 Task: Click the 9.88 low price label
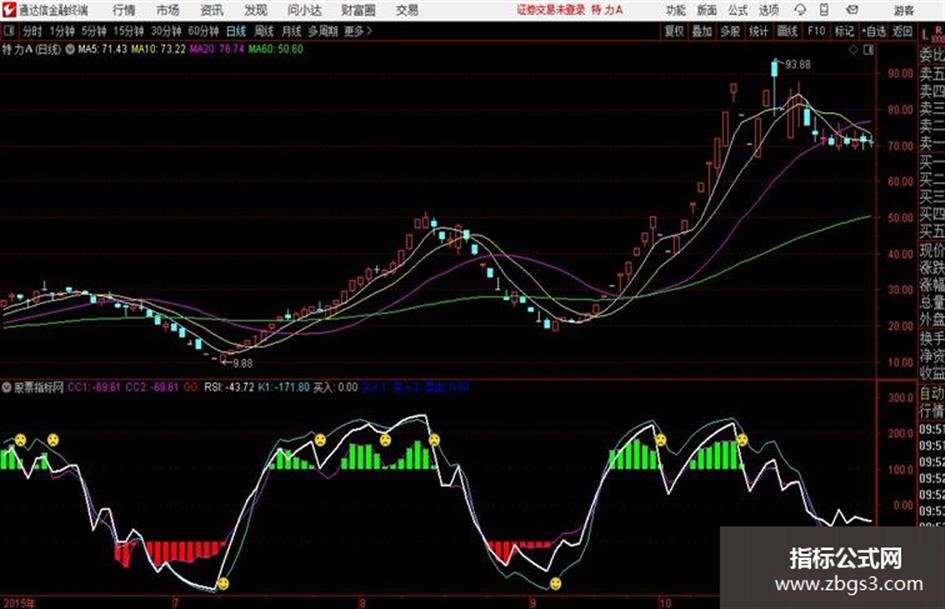(x=242, y=364)
